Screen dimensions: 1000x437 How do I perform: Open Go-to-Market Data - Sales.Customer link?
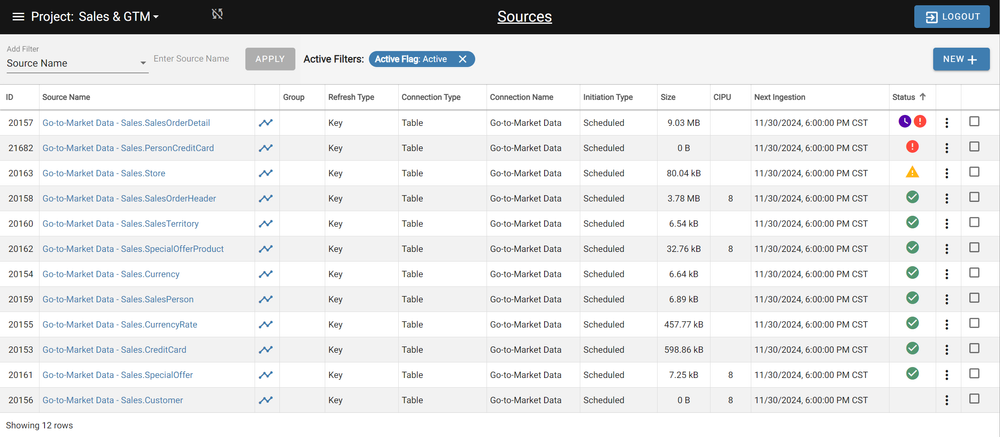point(113,401)
